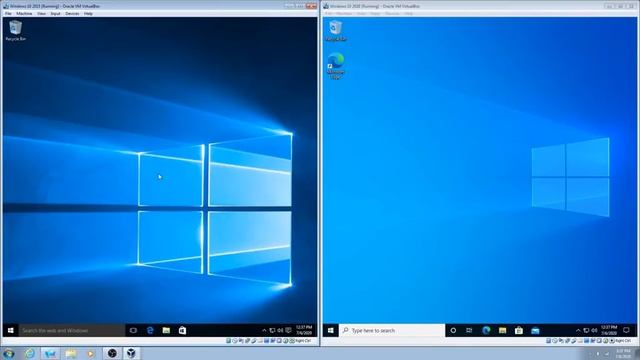Viewport: 640px width, 360px height.
Task: Open File Explorer in the 2020 VM taskbar
Action: click(x=502, y=330)
